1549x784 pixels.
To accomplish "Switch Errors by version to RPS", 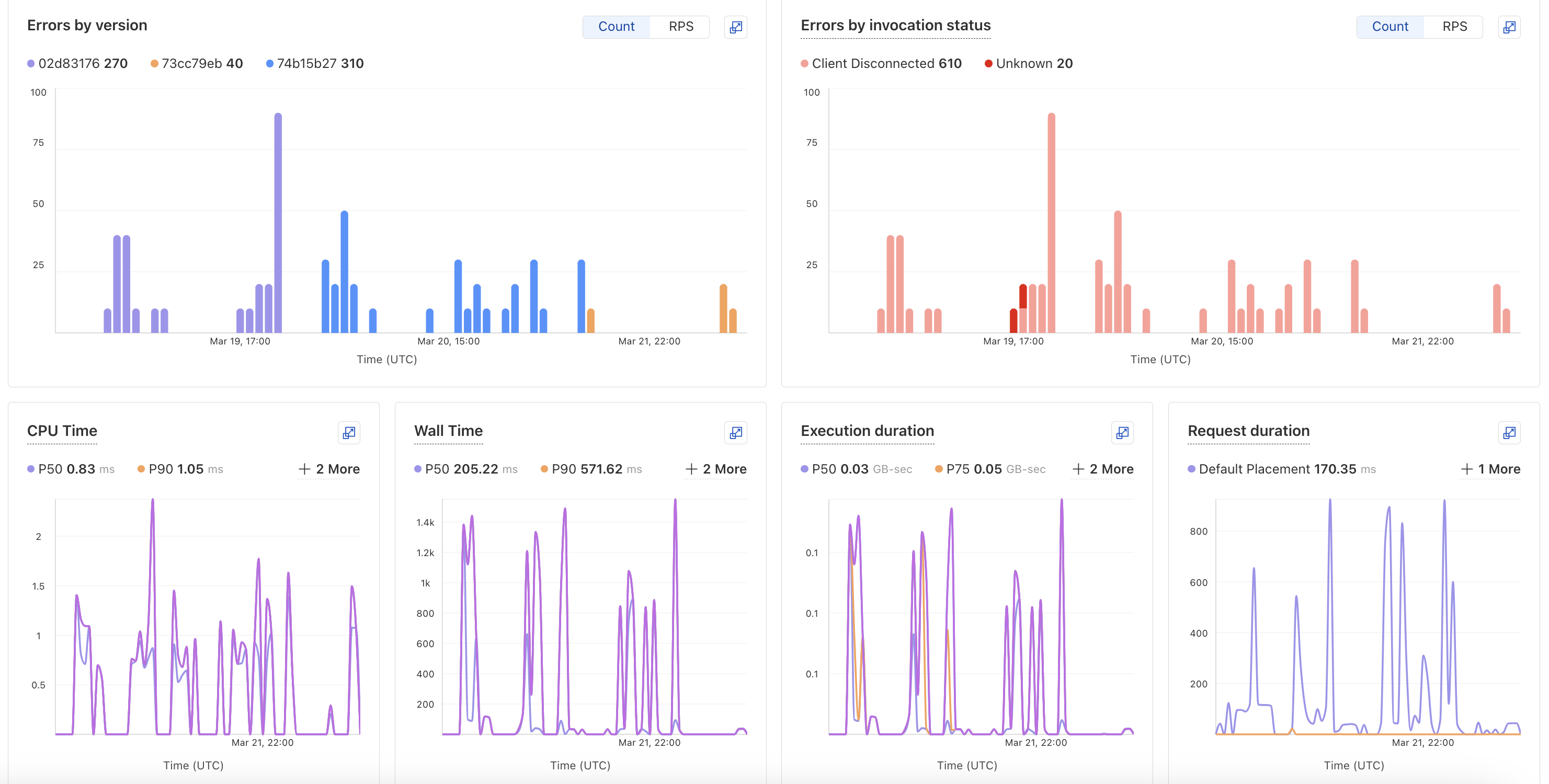I will coord(681,27).
